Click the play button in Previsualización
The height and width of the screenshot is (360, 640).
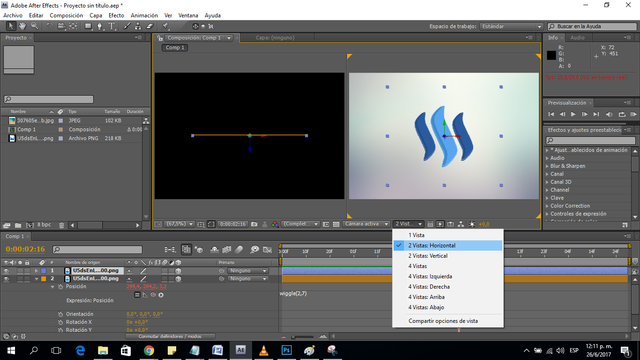pyautogui.click(x=573, y=114)
